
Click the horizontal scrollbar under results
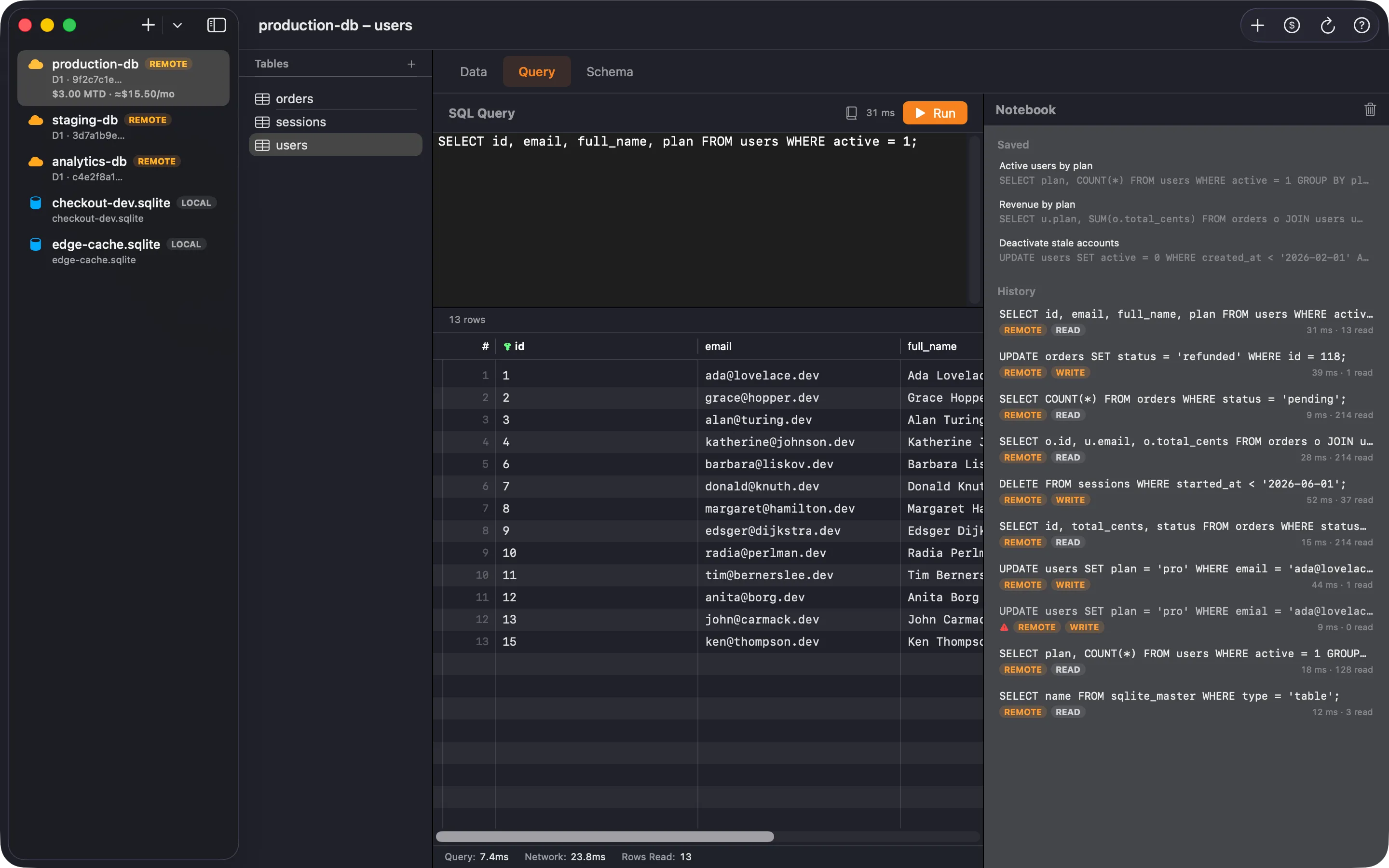[x=604, y=837]
